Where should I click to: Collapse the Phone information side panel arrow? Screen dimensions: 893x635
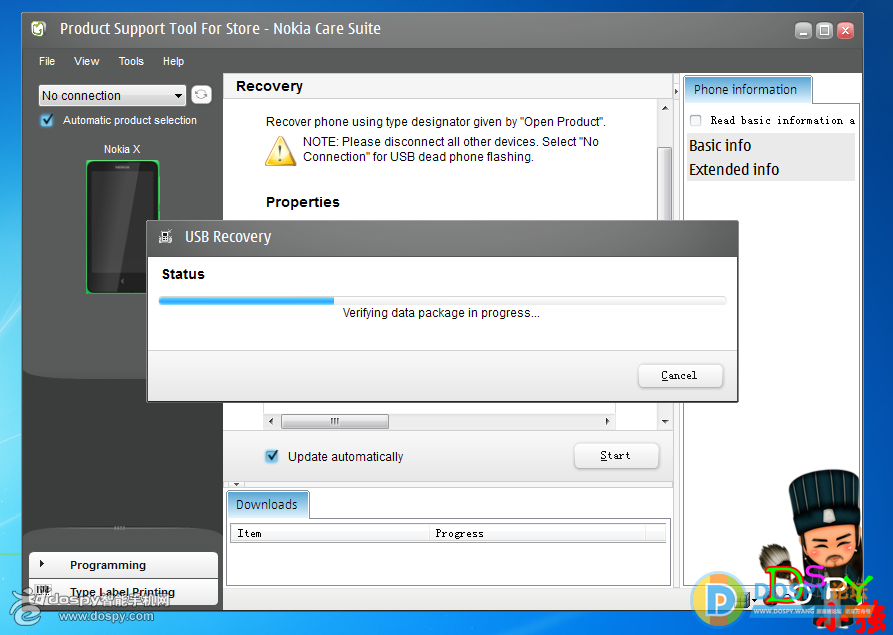(677, 91)
